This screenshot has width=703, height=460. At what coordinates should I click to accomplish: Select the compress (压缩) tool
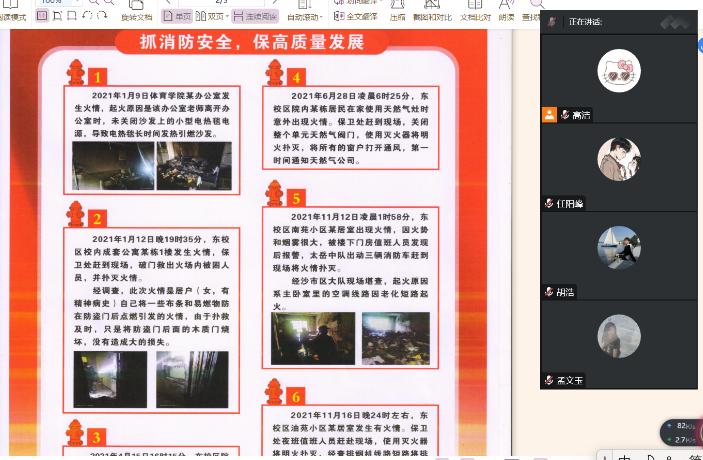click(398, 15)
